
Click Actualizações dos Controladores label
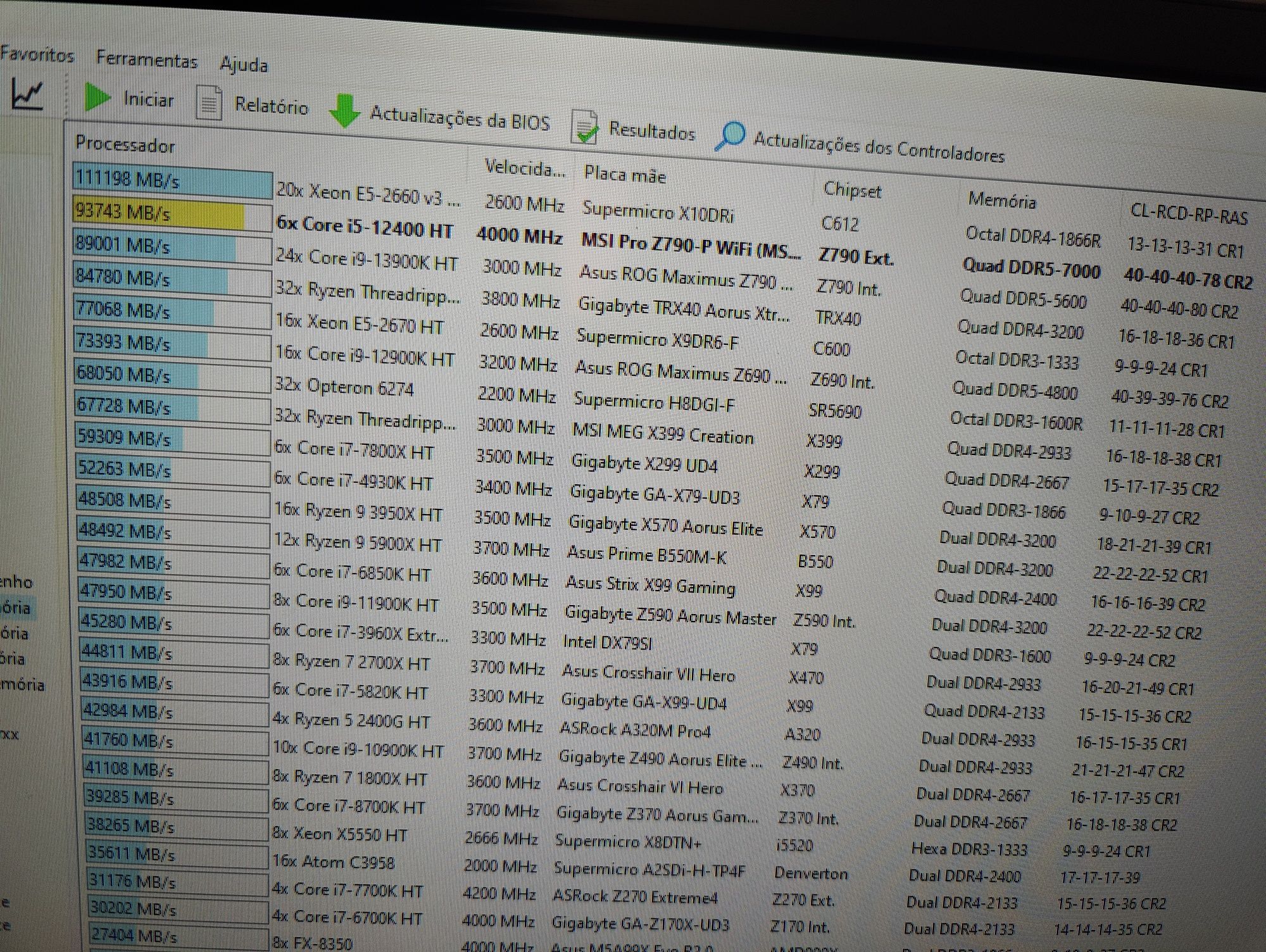[x=879, y=148]
